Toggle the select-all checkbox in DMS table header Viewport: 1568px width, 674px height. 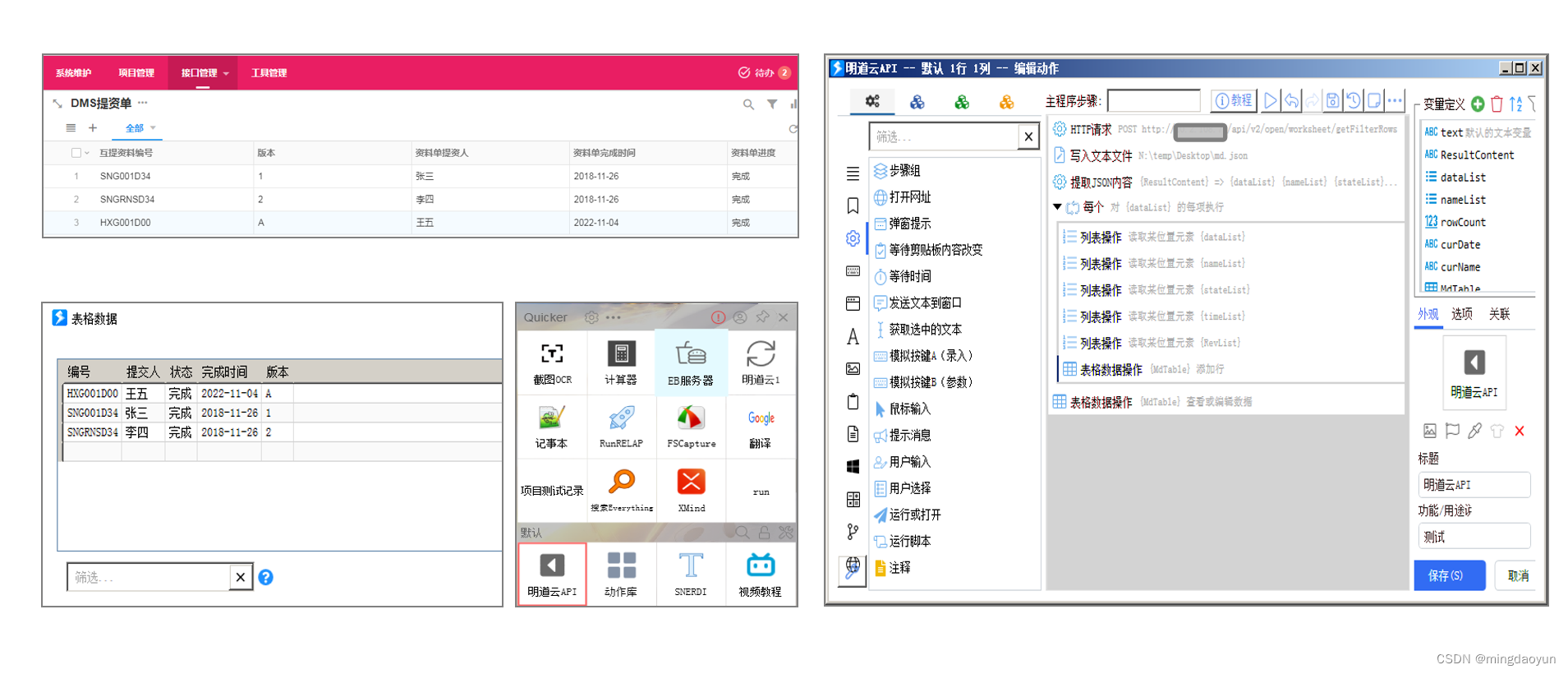[x=76, y=153]
